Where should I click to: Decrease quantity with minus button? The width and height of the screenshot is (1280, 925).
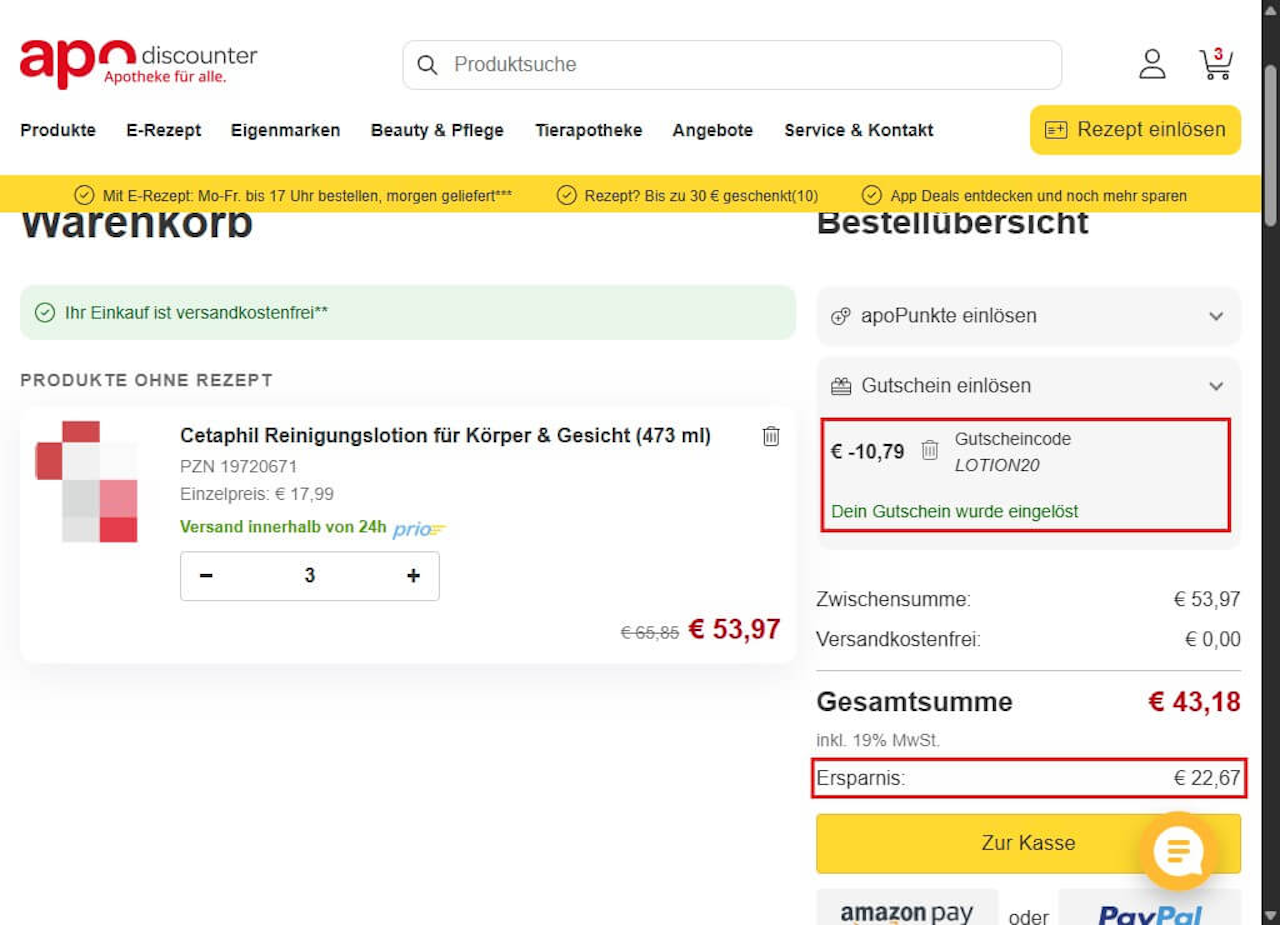tap(206, 576)
